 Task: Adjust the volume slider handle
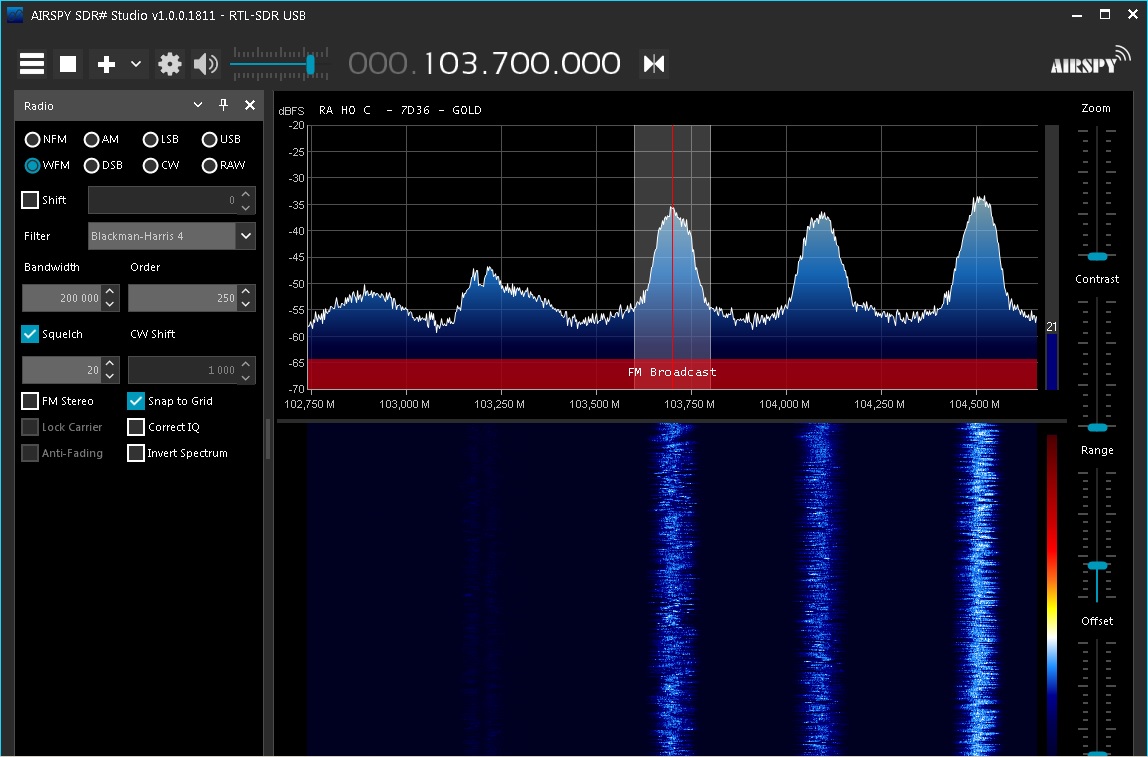pos(310,64)
